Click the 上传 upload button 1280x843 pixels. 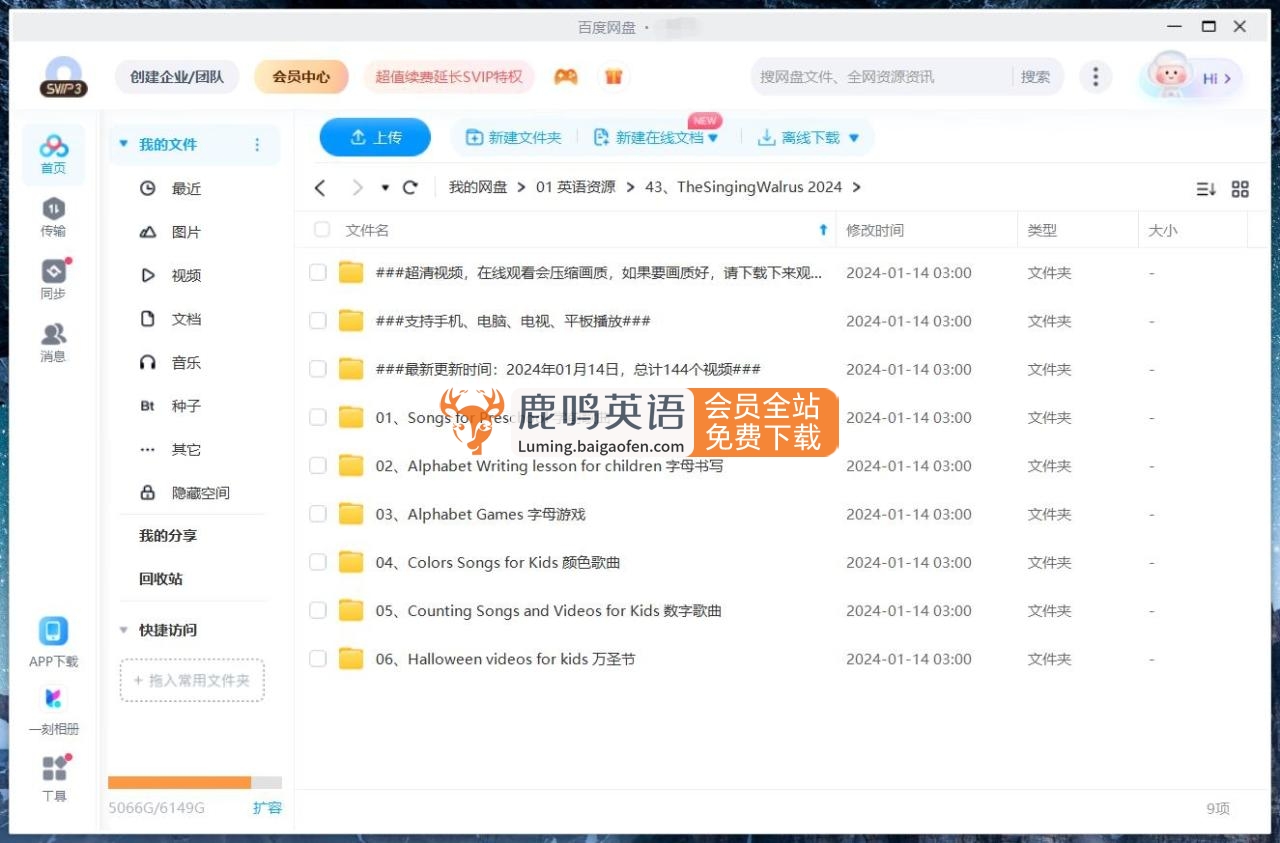(375, 138)
